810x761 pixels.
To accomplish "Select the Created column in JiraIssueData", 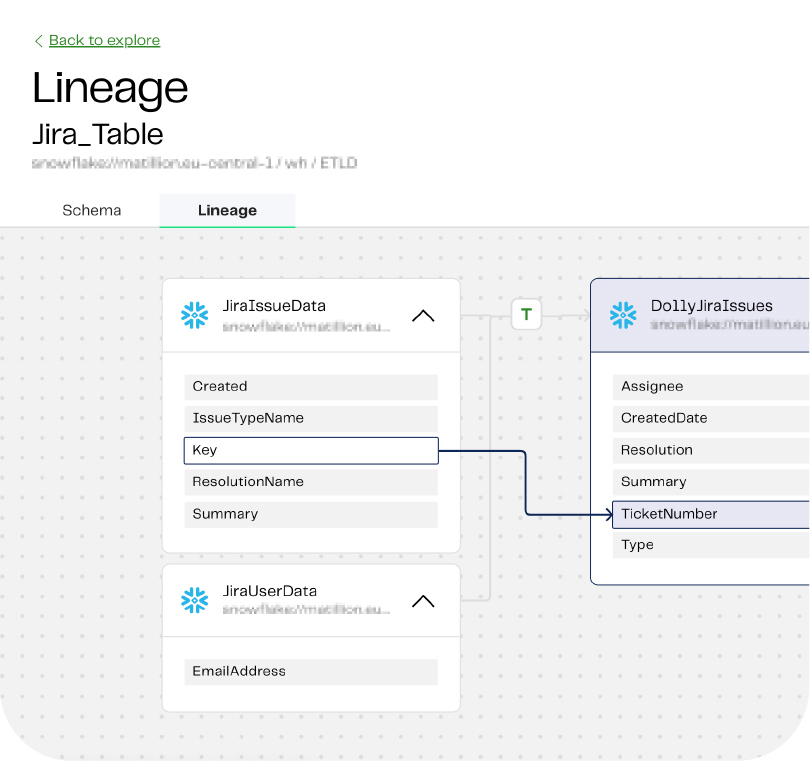I will [x=310, y=386].
